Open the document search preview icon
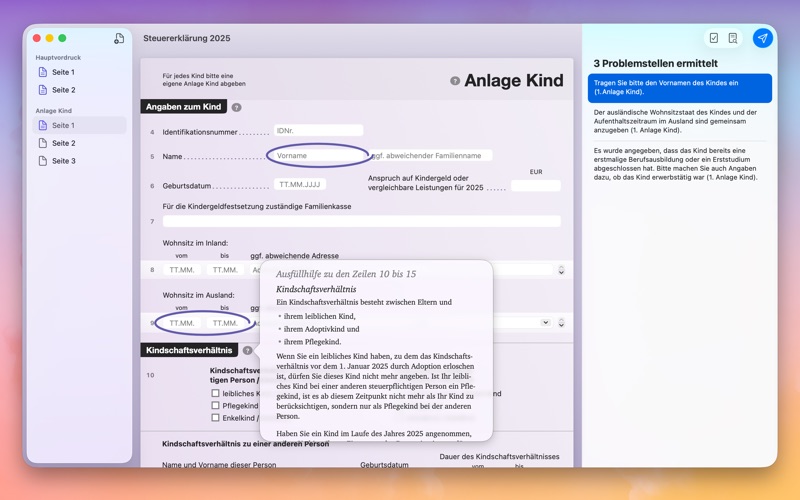Viewport: 800px width, 500px height. [733, 38]
